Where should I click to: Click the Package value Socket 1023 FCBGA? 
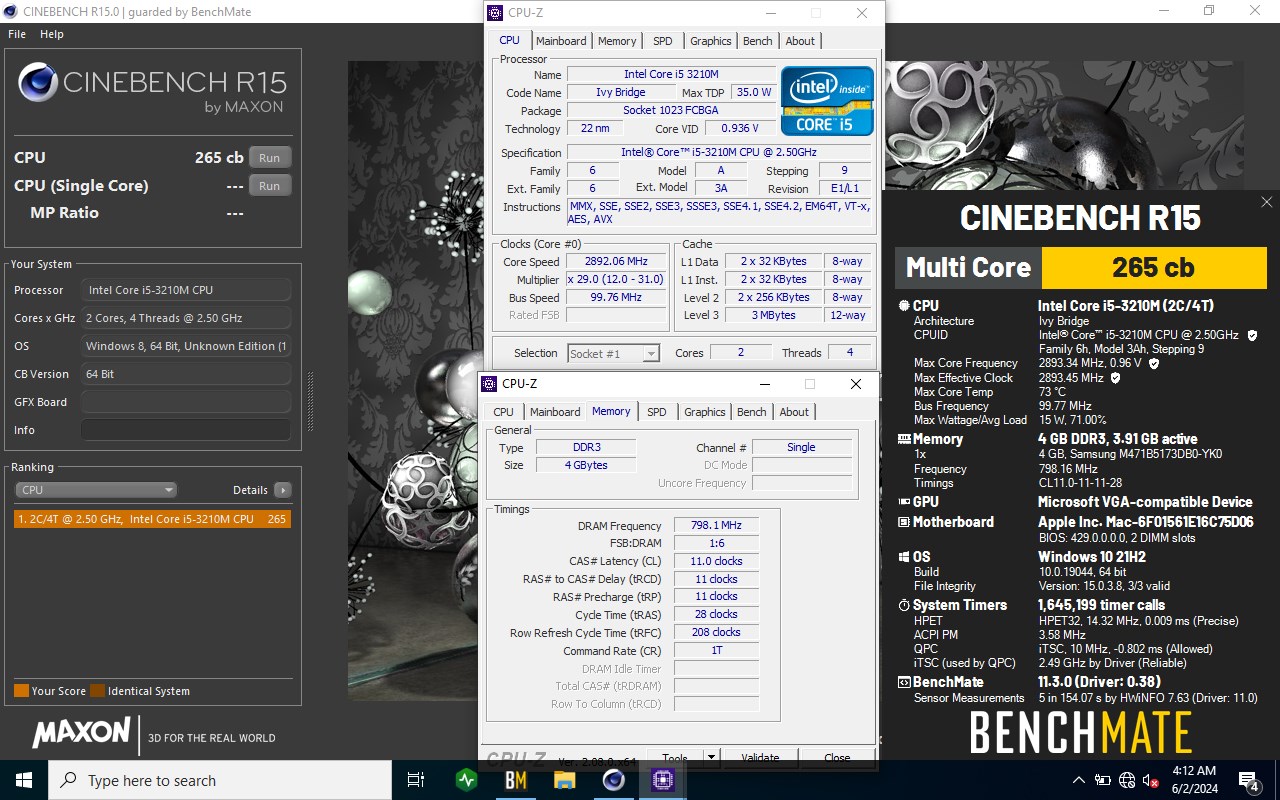click(x=671, y=110)
